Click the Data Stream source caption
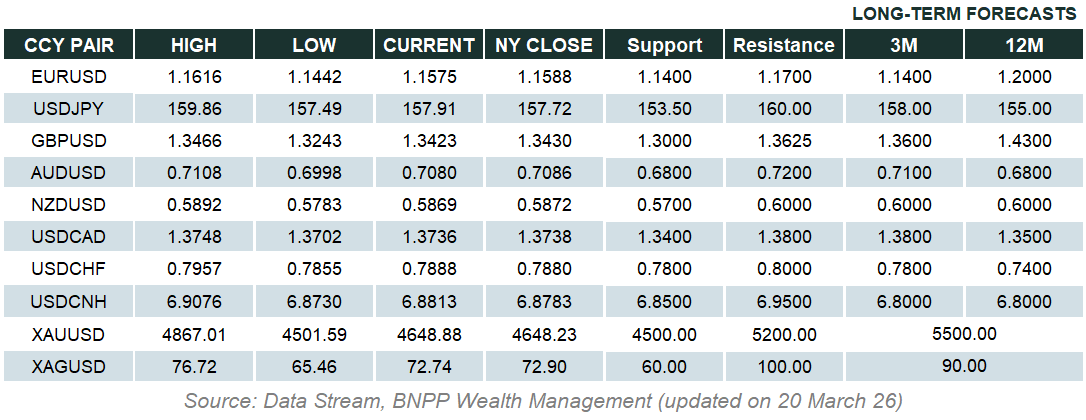The image size is (1086, 420). point(543,401)
